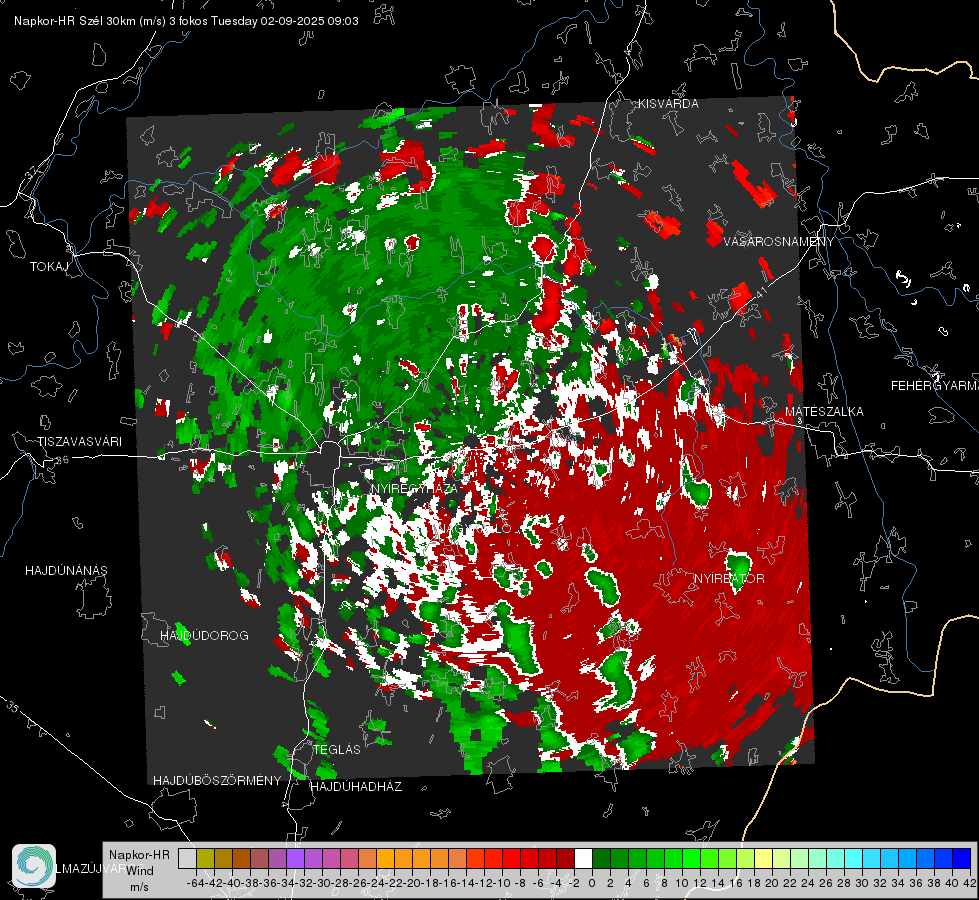Viewport: 979px width, 900px height.
Task: Click the HAJDÚNÁNÁS town label
Action: 66,570
